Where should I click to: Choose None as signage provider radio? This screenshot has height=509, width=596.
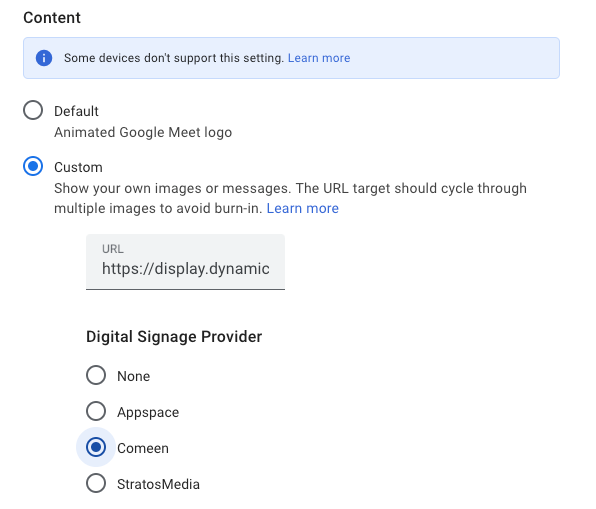pos(96,375)
